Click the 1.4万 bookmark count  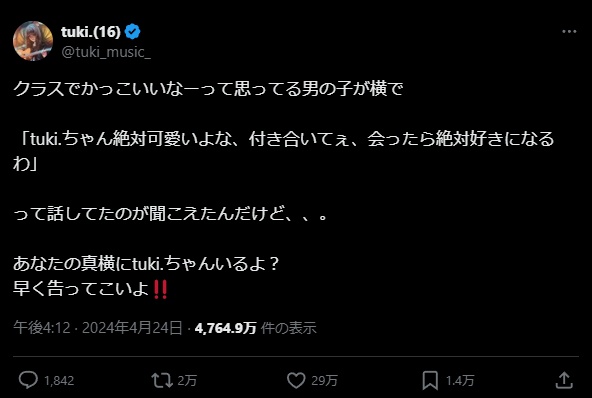[459, 381]
